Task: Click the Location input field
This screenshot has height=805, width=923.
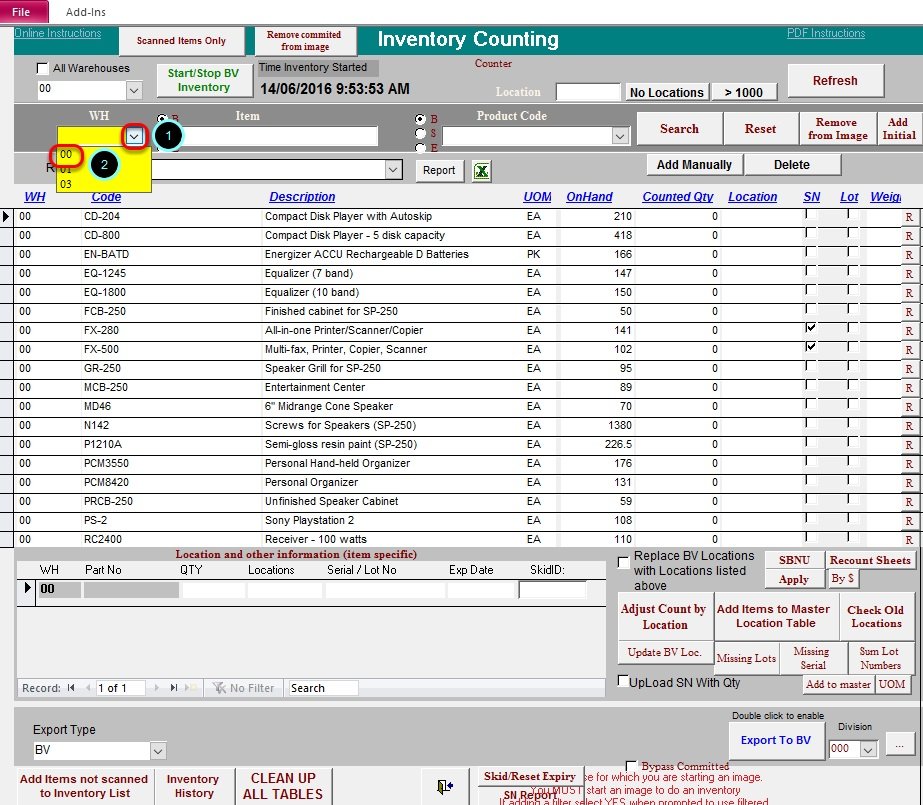Action: [588, 93]
